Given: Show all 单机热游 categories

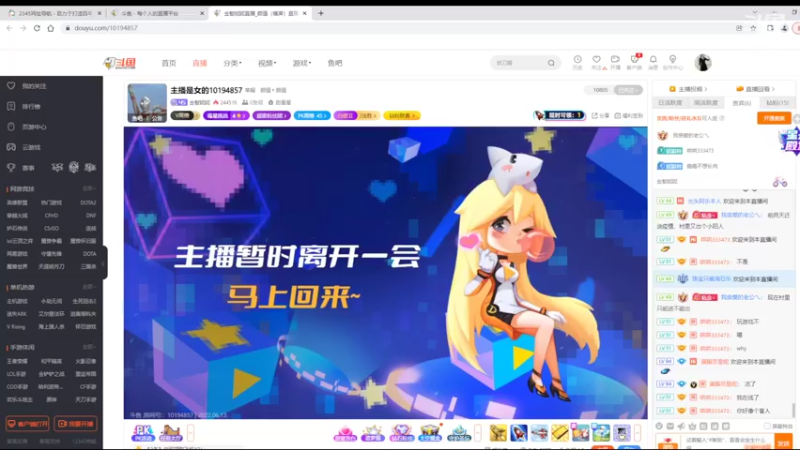Looking at the screenshot, I should pyautogui.click(x=89, y=287).
